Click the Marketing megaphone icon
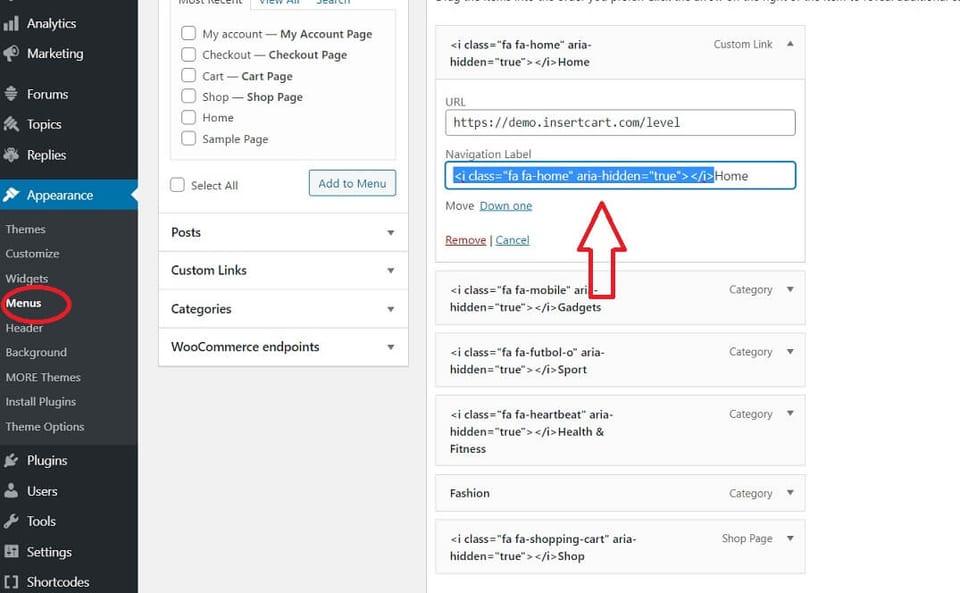960x593 pixels. click(x=11, y=54)
